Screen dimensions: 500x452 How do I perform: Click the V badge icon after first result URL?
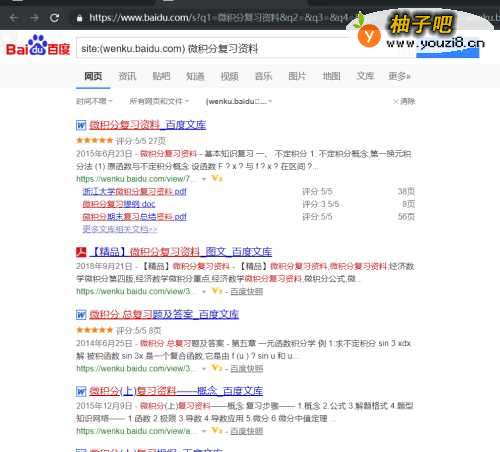click(x=217, y=179)
